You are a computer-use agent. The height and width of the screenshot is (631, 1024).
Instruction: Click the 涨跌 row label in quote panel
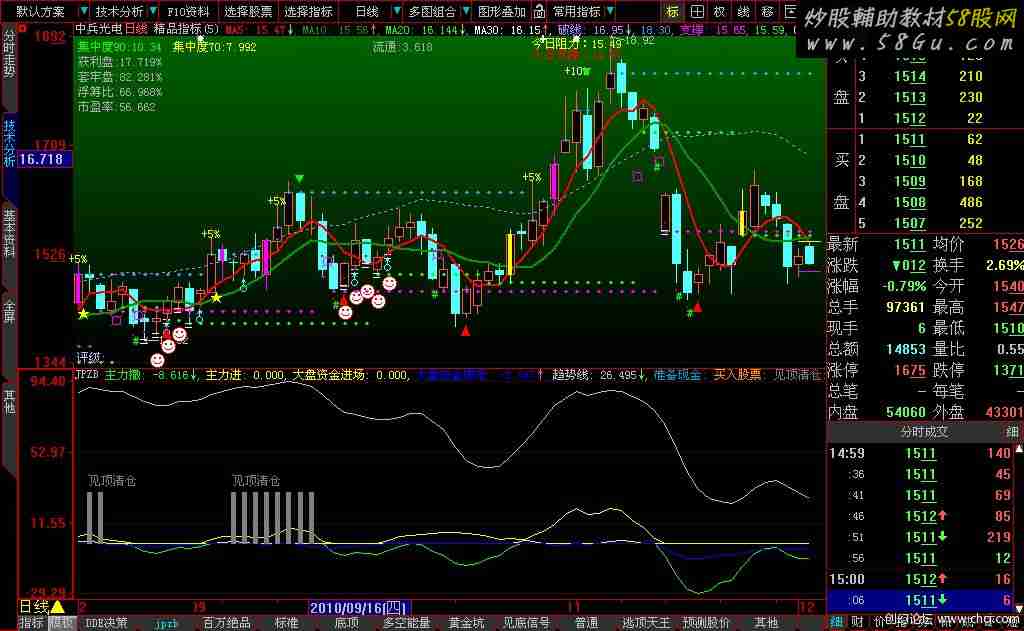[842, 265]
